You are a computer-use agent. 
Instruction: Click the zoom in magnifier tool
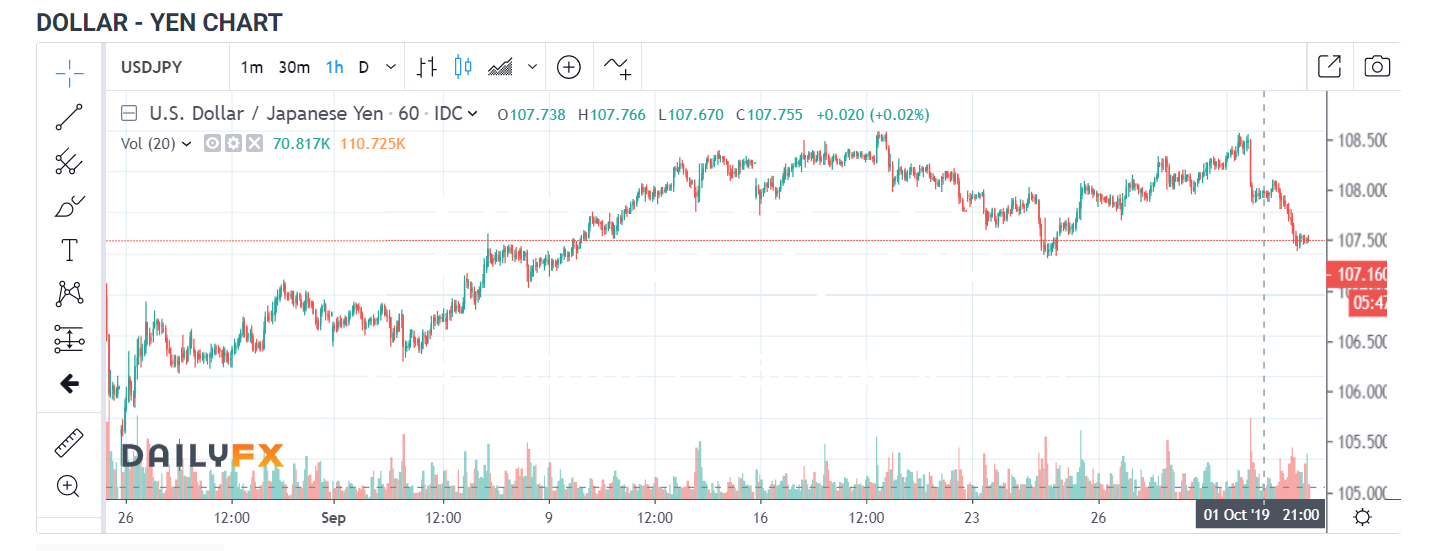pos(69,487)
